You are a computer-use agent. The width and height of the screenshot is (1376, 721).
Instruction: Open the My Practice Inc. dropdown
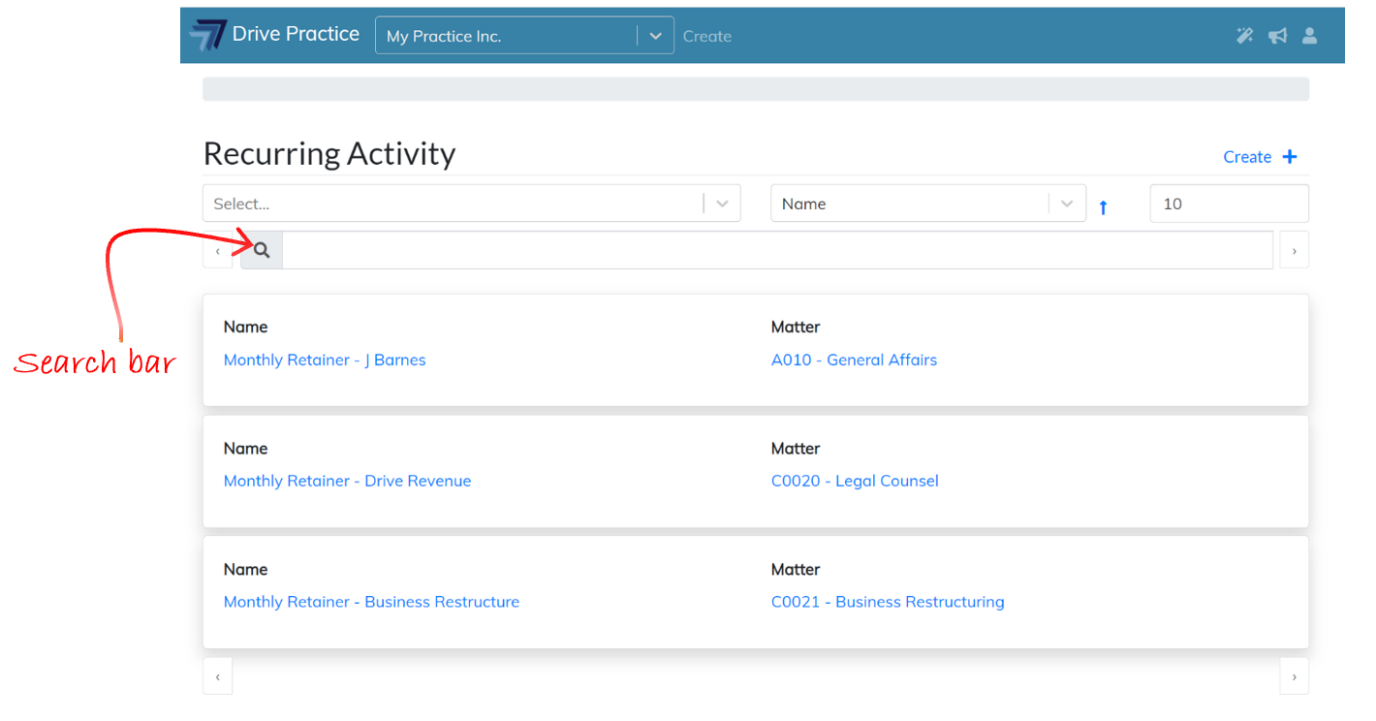524,36
